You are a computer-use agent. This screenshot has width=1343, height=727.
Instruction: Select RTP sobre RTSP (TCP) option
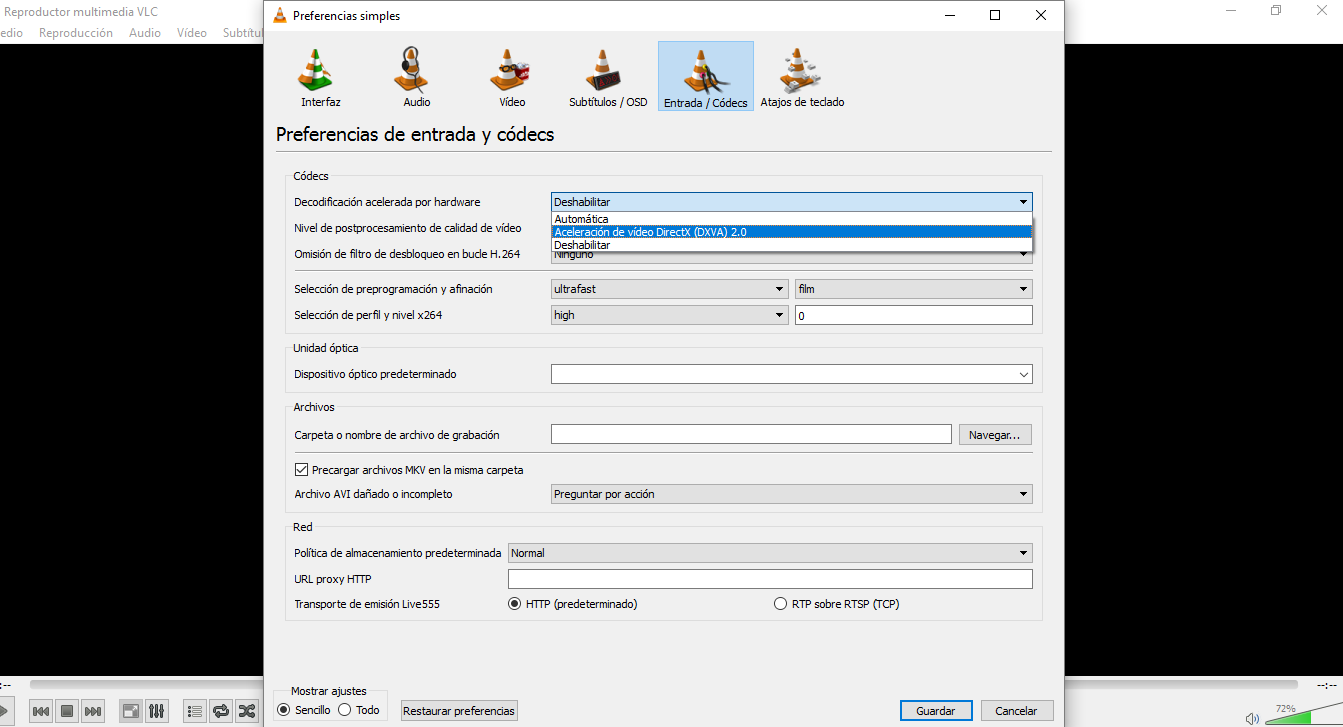(781, 604)
